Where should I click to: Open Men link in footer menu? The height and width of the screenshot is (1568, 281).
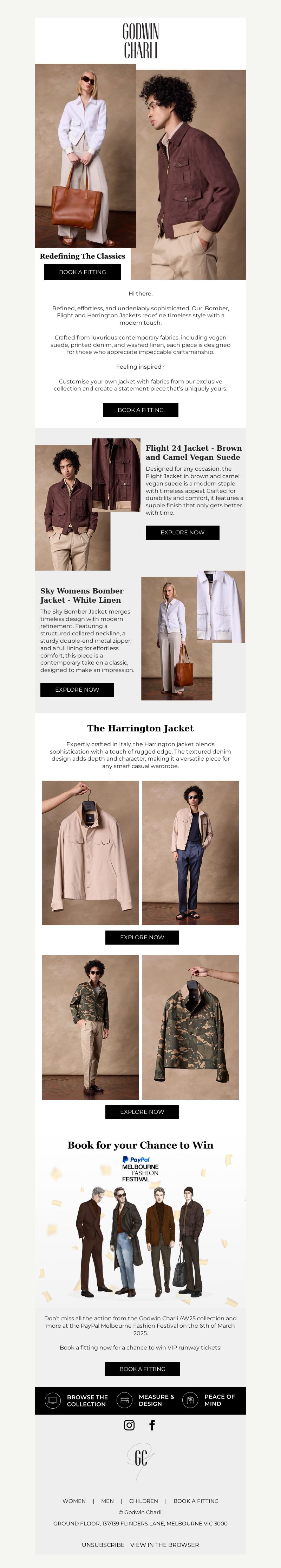point(107,1501)
